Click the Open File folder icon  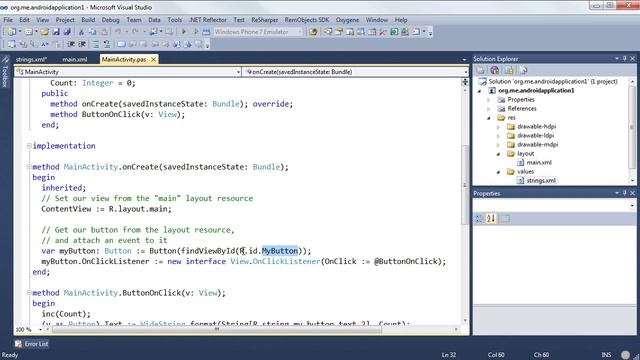[x=44, y=31]
